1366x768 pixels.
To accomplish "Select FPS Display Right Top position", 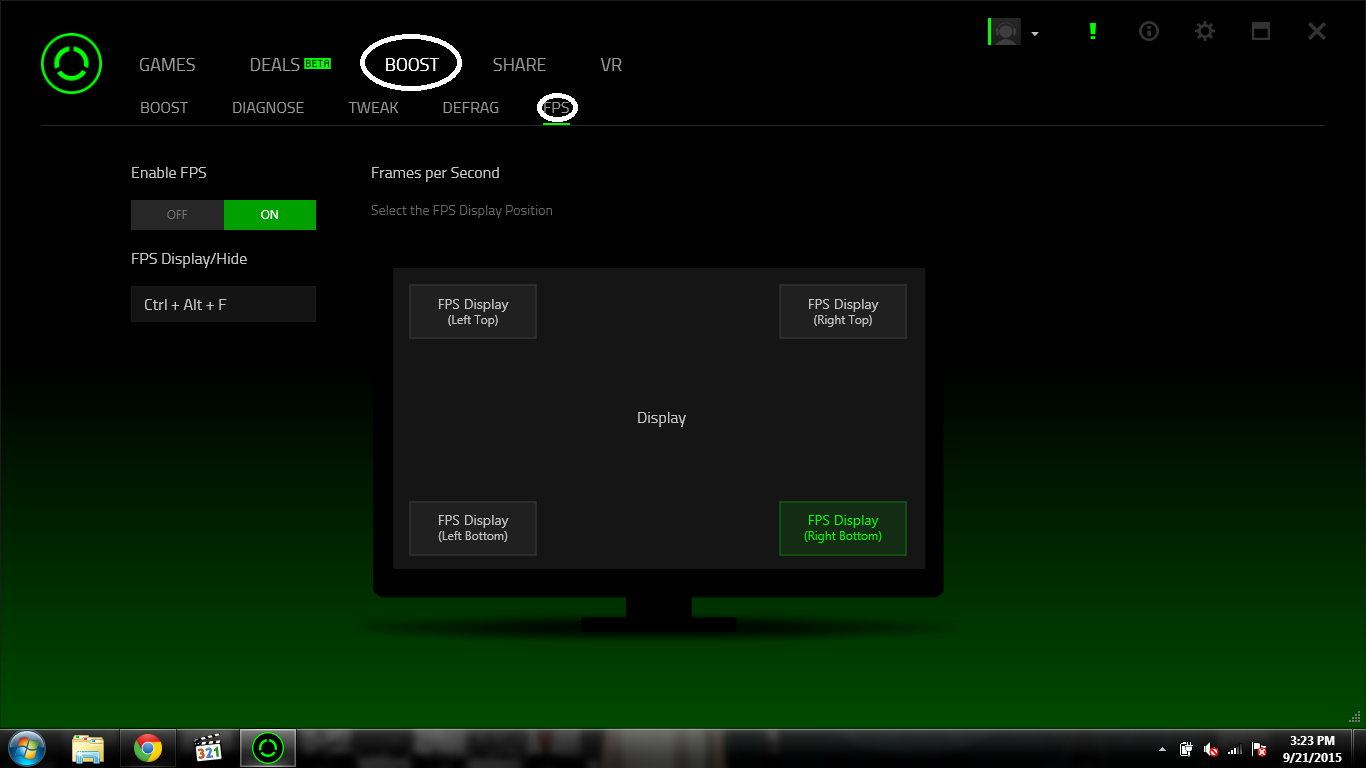I will click(x=842, y=311).
